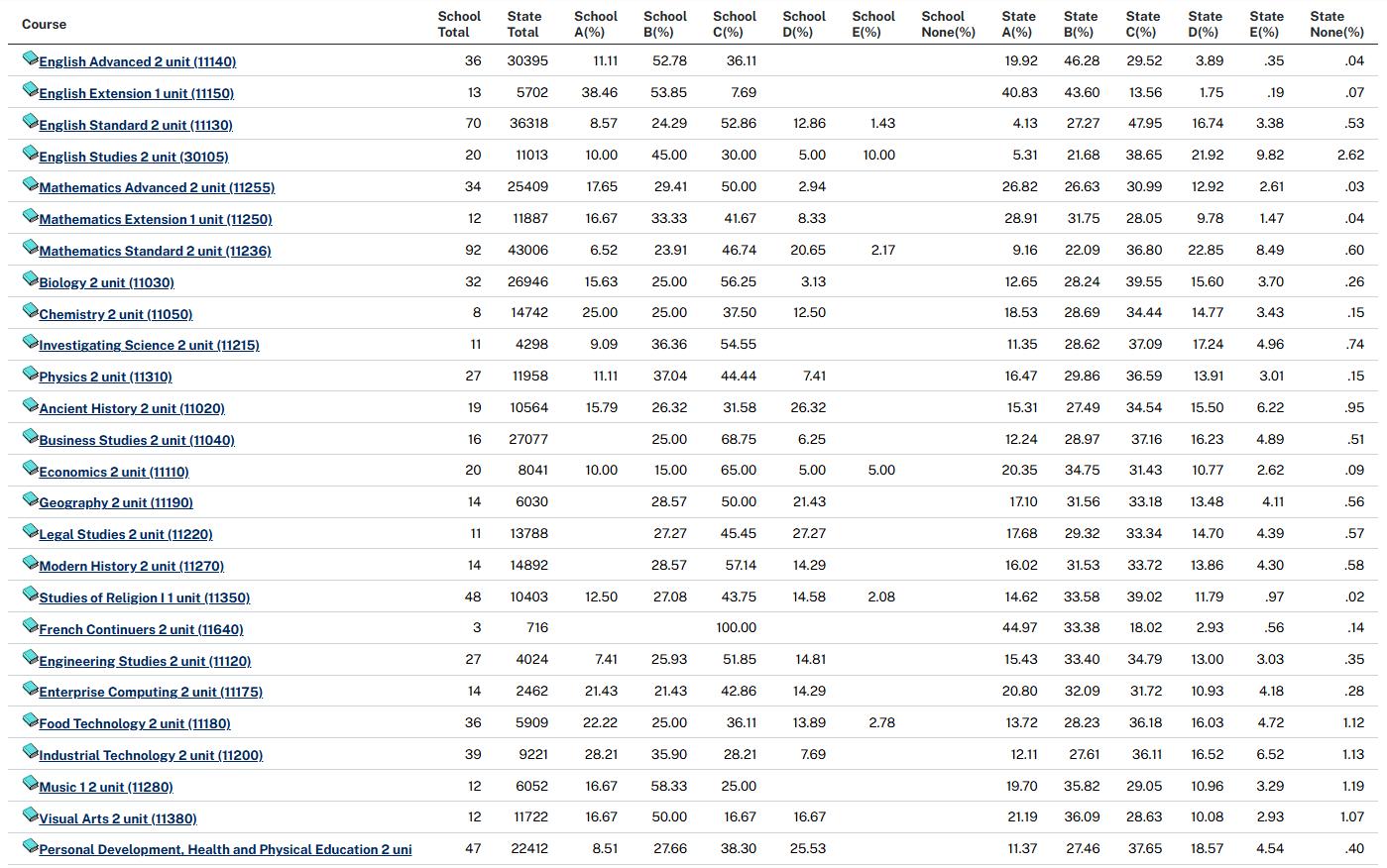
Task: Open French Continuers 2 unit (11640) link
Action: coord(141,629)
